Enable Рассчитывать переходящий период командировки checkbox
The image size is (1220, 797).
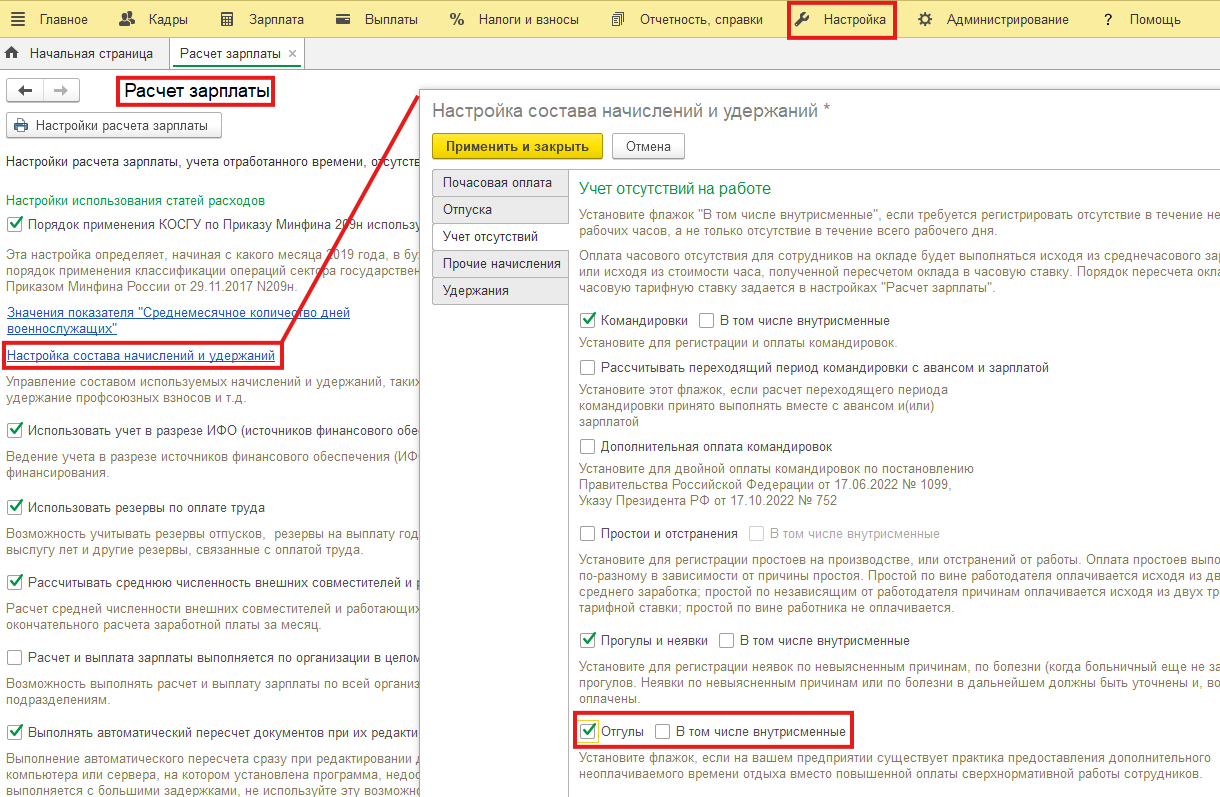[588, 368]
